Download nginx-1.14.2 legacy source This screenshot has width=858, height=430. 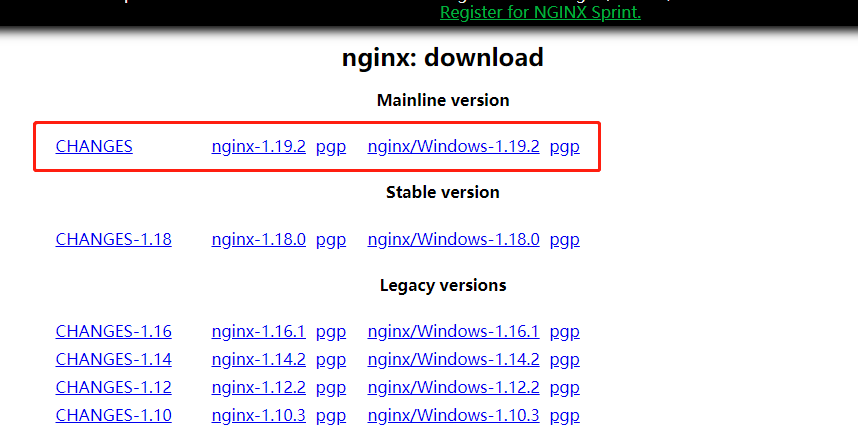[x=258, y=359]
